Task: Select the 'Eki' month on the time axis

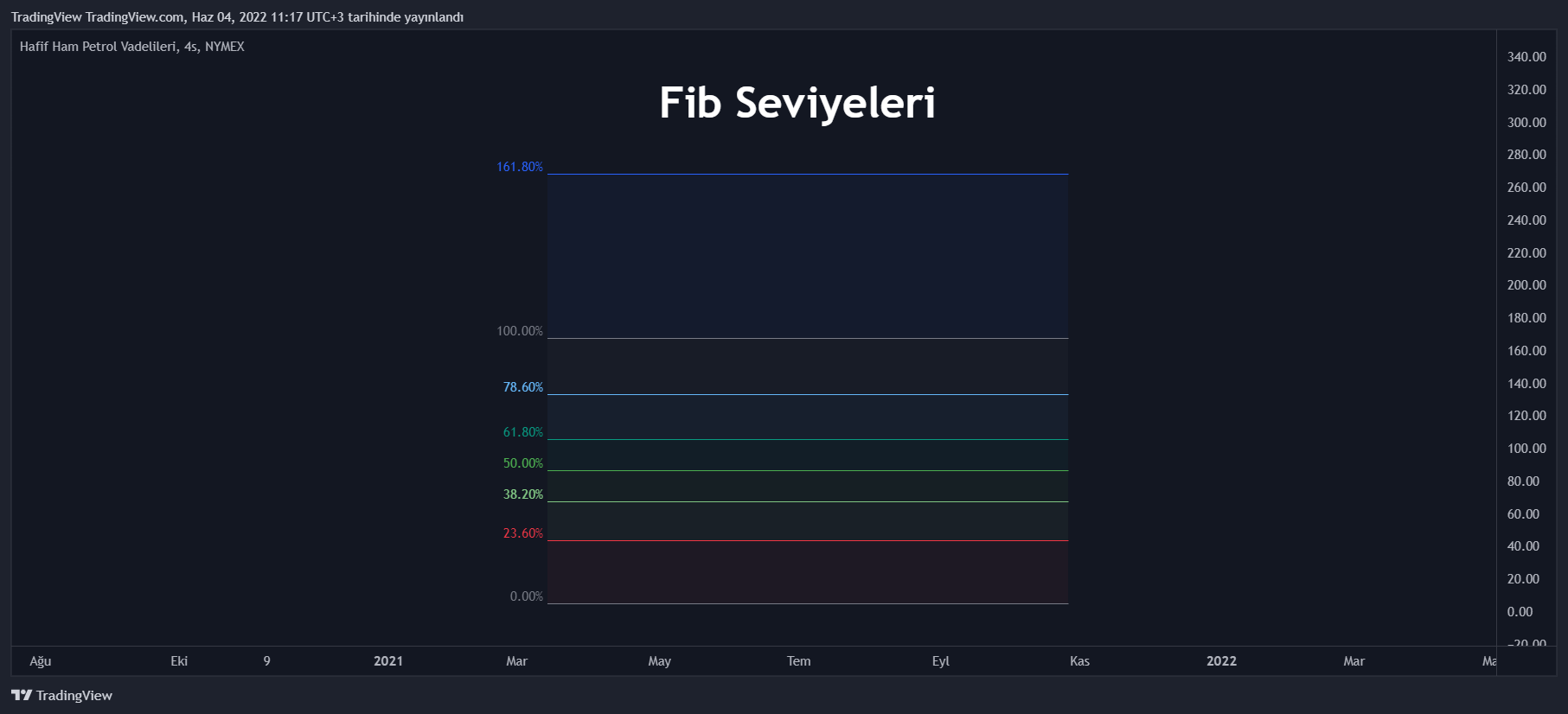Action: 179,661
